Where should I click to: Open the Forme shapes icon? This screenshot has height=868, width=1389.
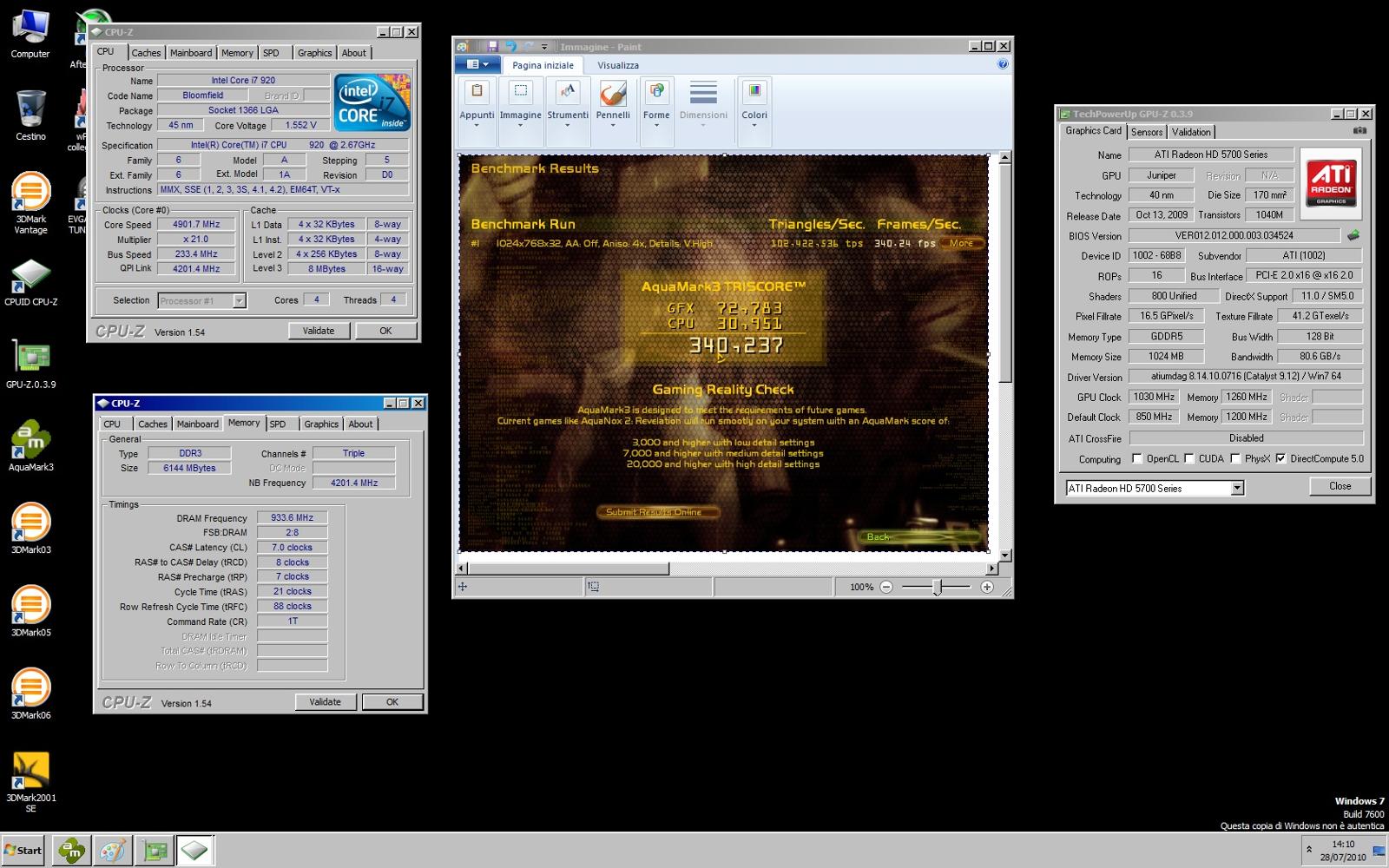click(656, 92)
